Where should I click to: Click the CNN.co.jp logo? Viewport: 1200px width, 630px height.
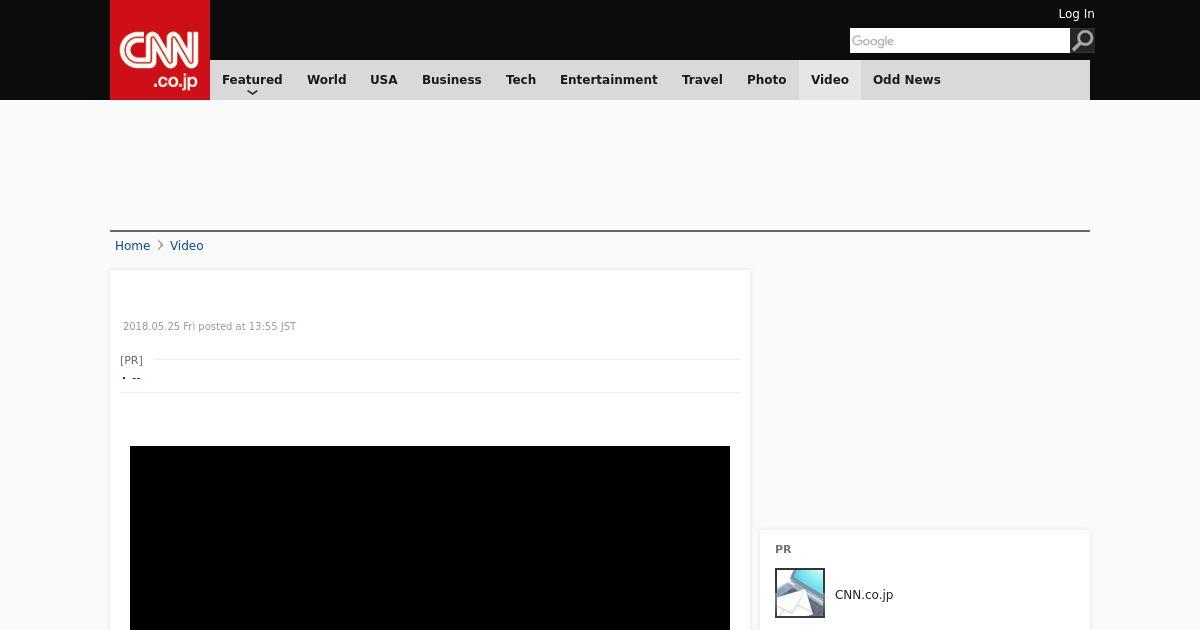[x=160, y=50]
